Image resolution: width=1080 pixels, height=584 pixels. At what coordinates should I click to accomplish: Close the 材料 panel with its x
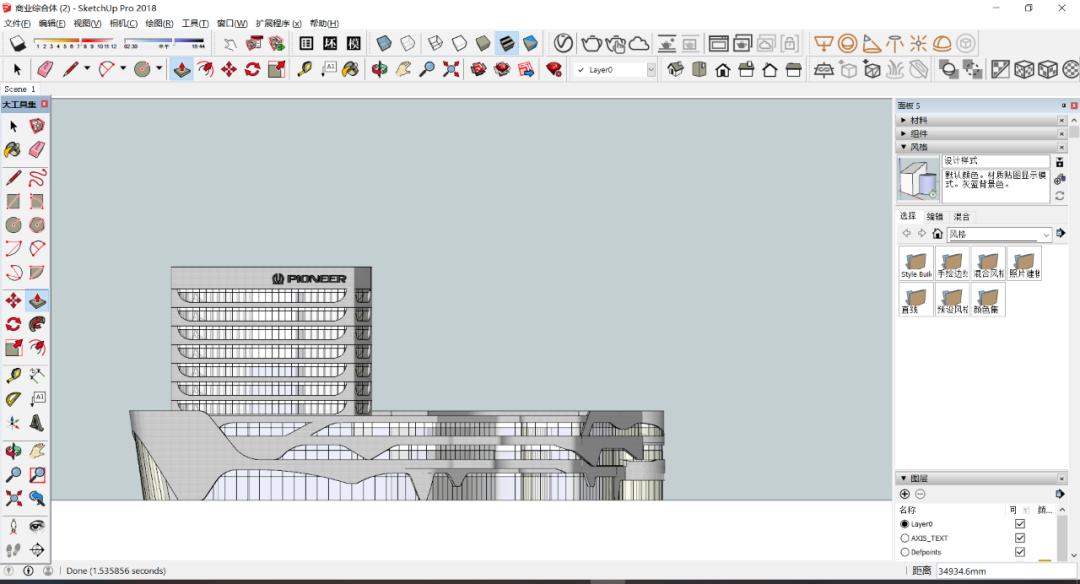pyautogui.click(x=1061, y=120)
